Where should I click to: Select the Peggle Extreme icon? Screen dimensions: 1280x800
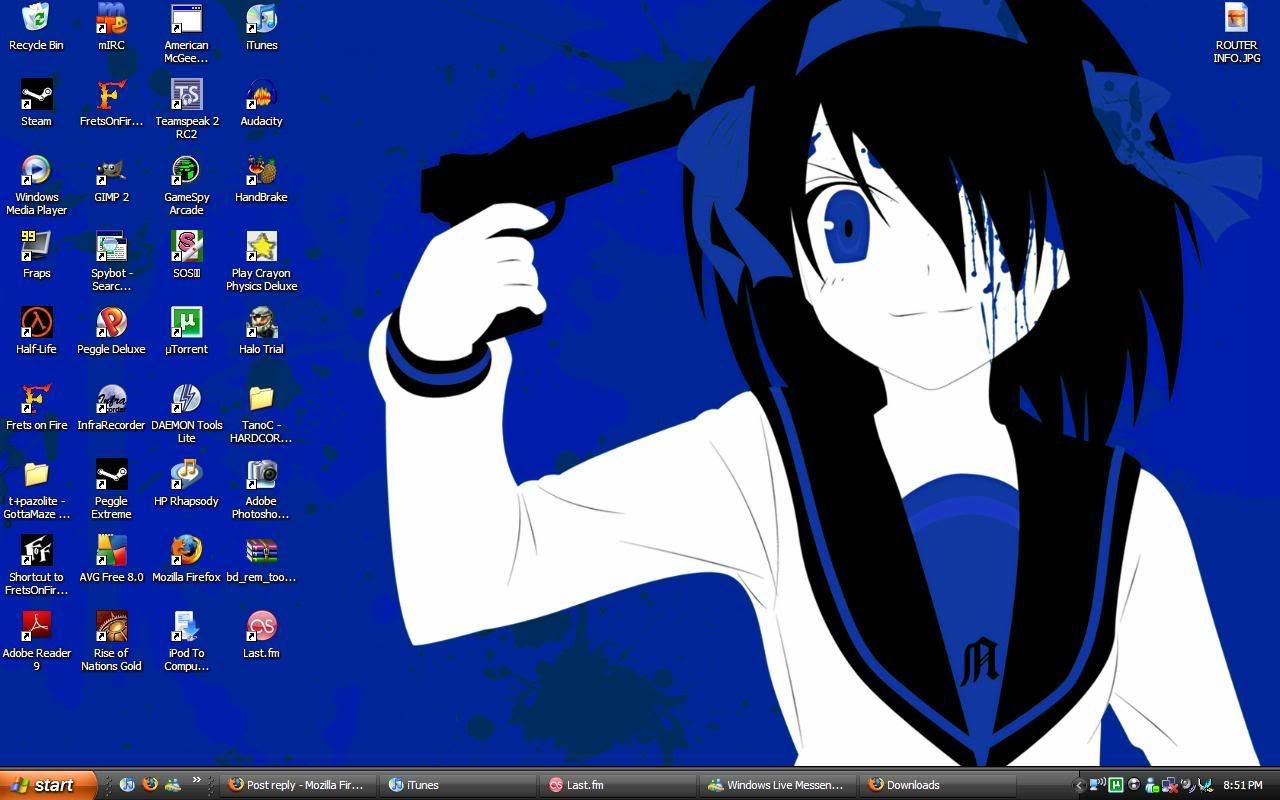(x=111, y=489)
